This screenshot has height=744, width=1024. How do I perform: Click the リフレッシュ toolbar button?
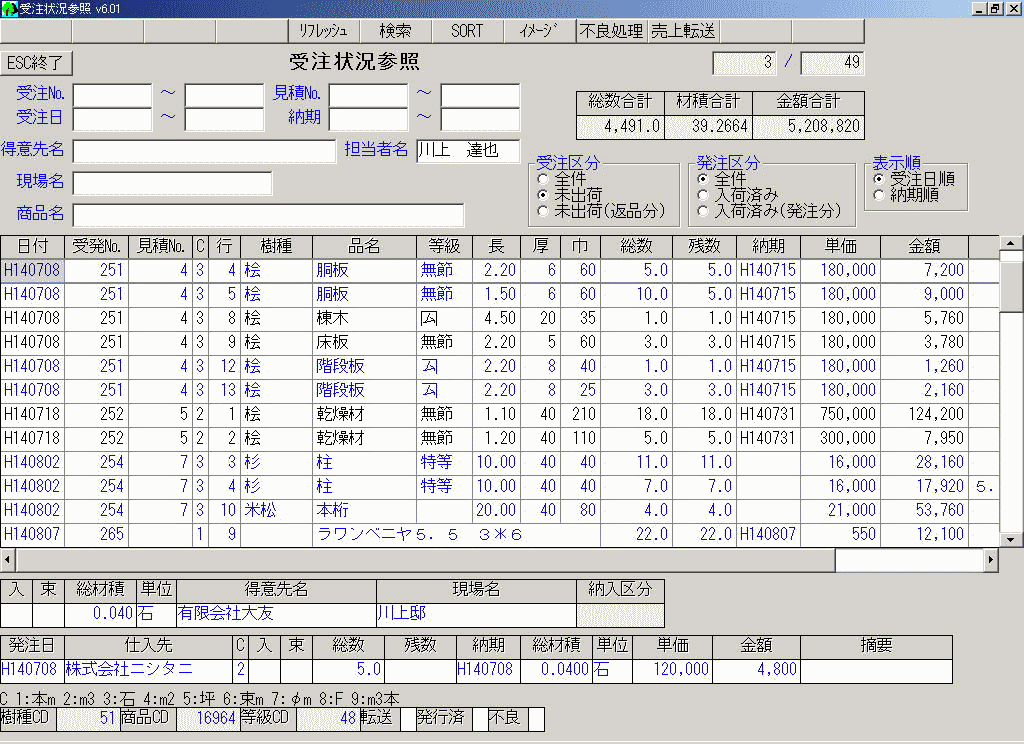(x=323, y=31)
